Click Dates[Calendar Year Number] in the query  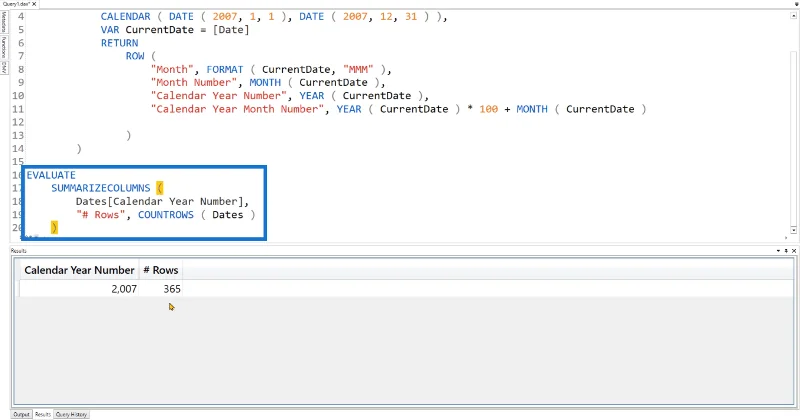pyautogui.click(x=159, y=201)
